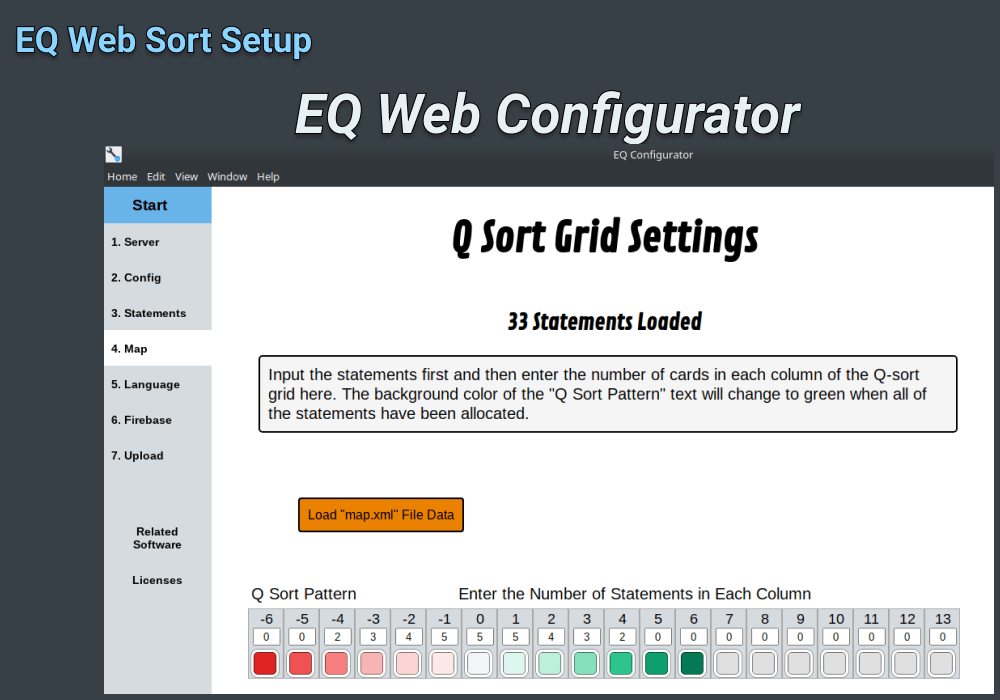Open the Edit menu

[x=156, y=177]
